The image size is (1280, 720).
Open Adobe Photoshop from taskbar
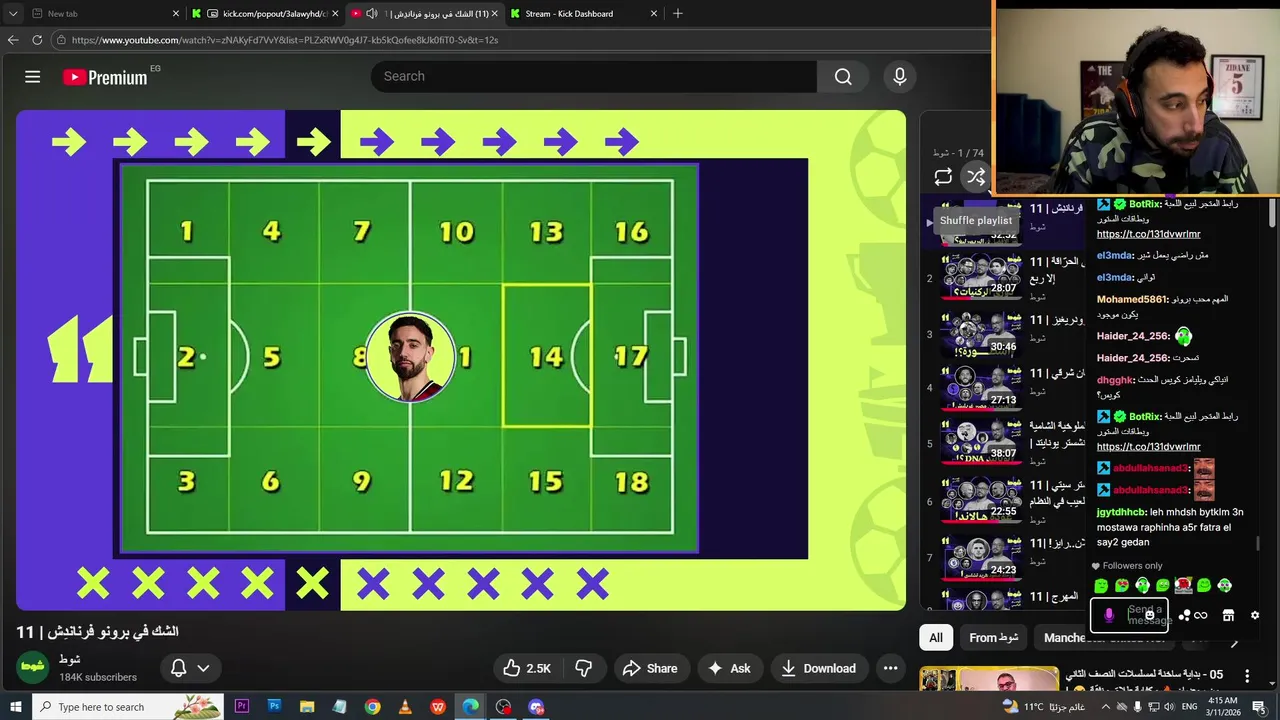[x=274, y=707]
